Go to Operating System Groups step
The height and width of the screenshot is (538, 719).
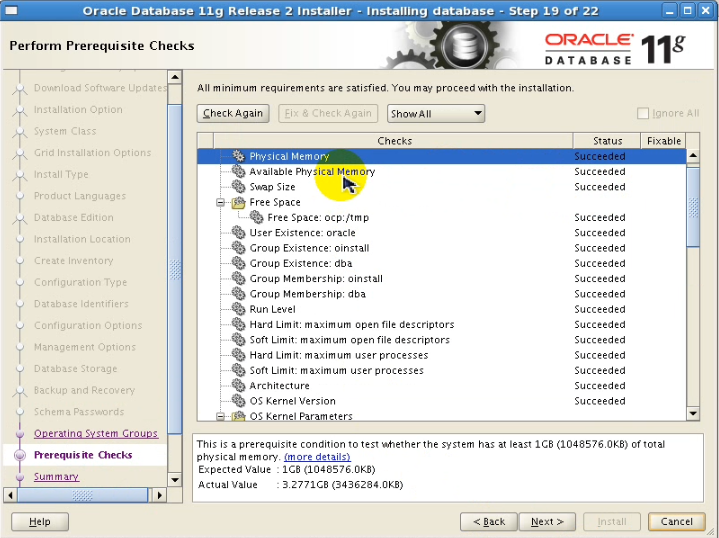[96, 433]
